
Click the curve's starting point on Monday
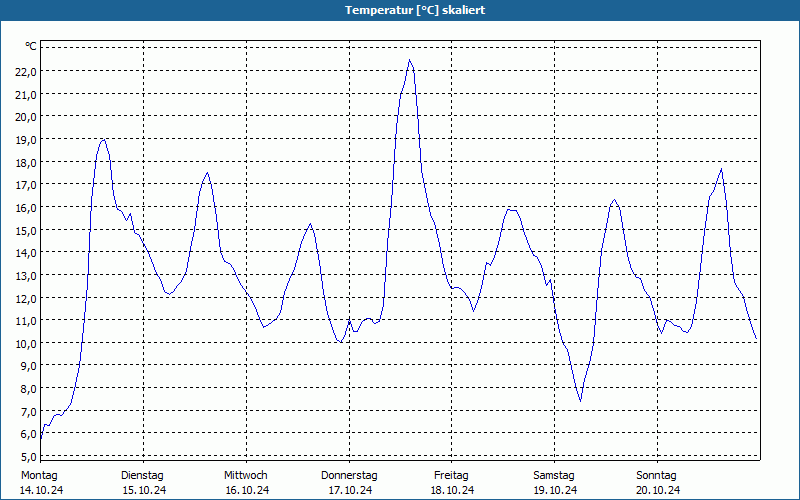point(41,438)
